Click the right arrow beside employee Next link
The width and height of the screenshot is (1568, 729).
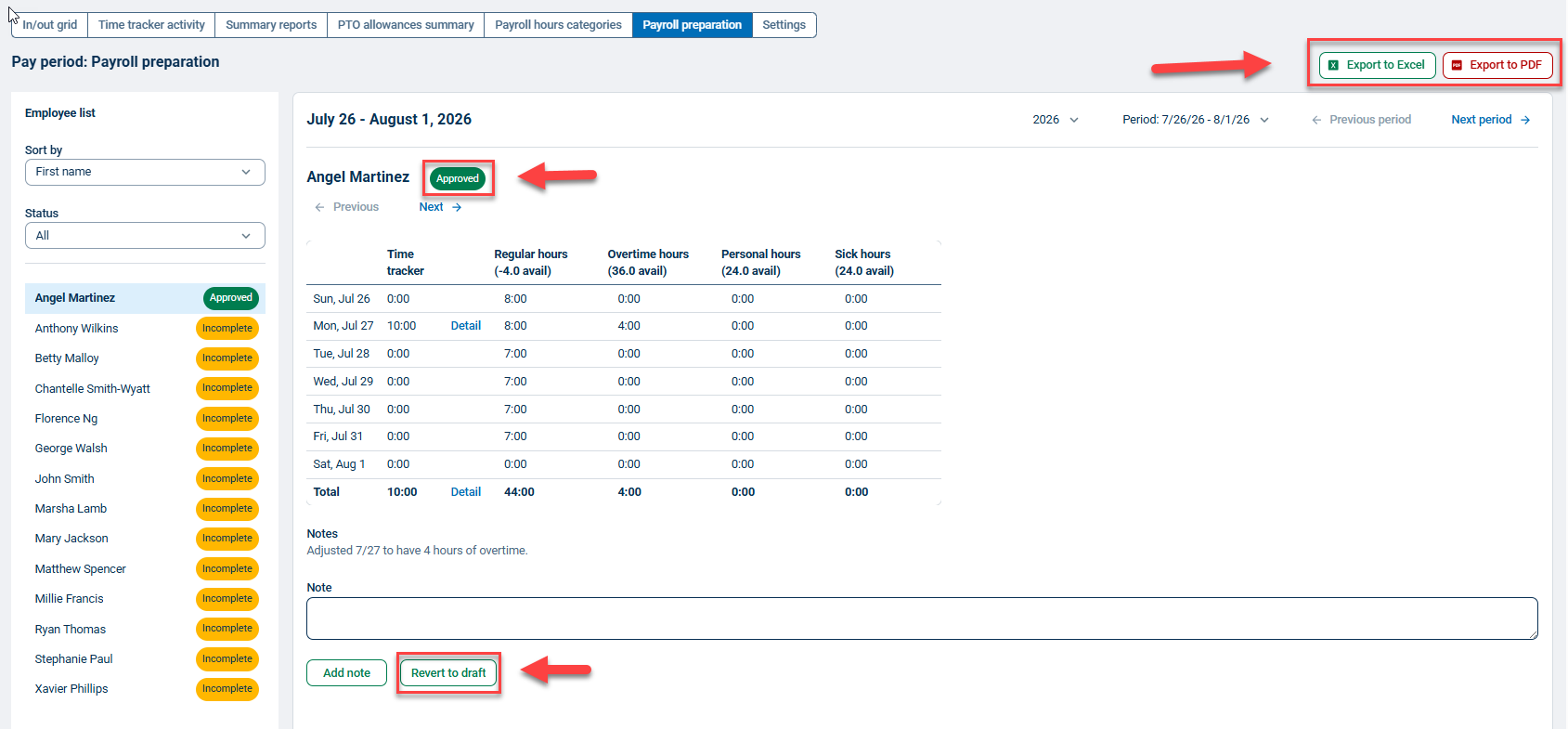tap(457, 207)
